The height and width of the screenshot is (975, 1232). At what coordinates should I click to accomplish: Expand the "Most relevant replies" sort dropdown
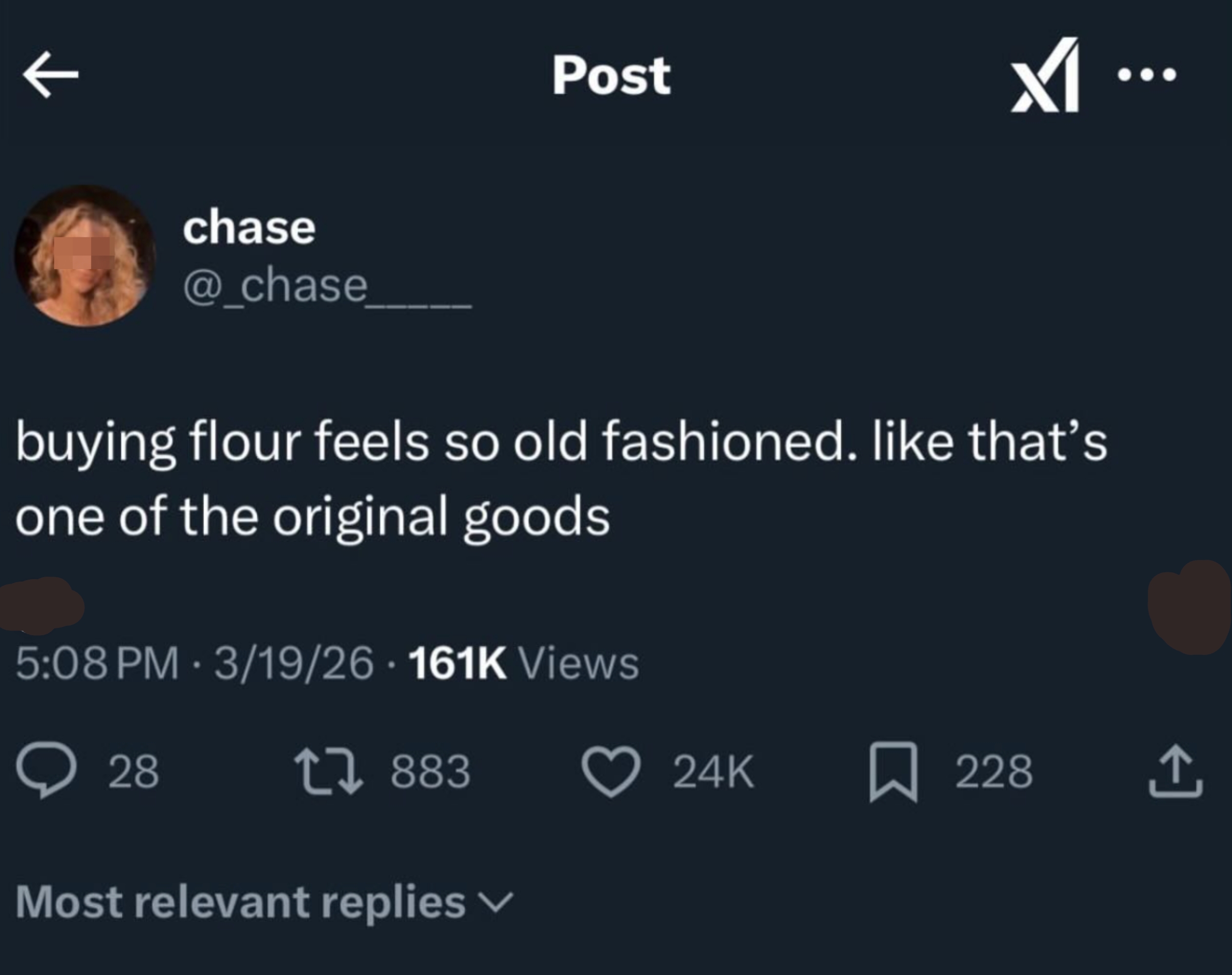tap(241, 902)
